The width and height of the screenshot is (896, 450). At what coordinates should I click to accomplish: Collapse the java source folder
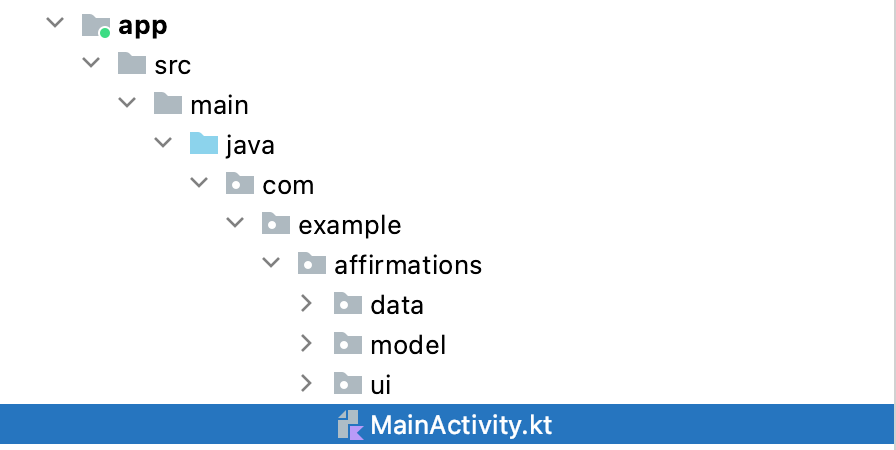pyautogui.click(x=162, y=145)
